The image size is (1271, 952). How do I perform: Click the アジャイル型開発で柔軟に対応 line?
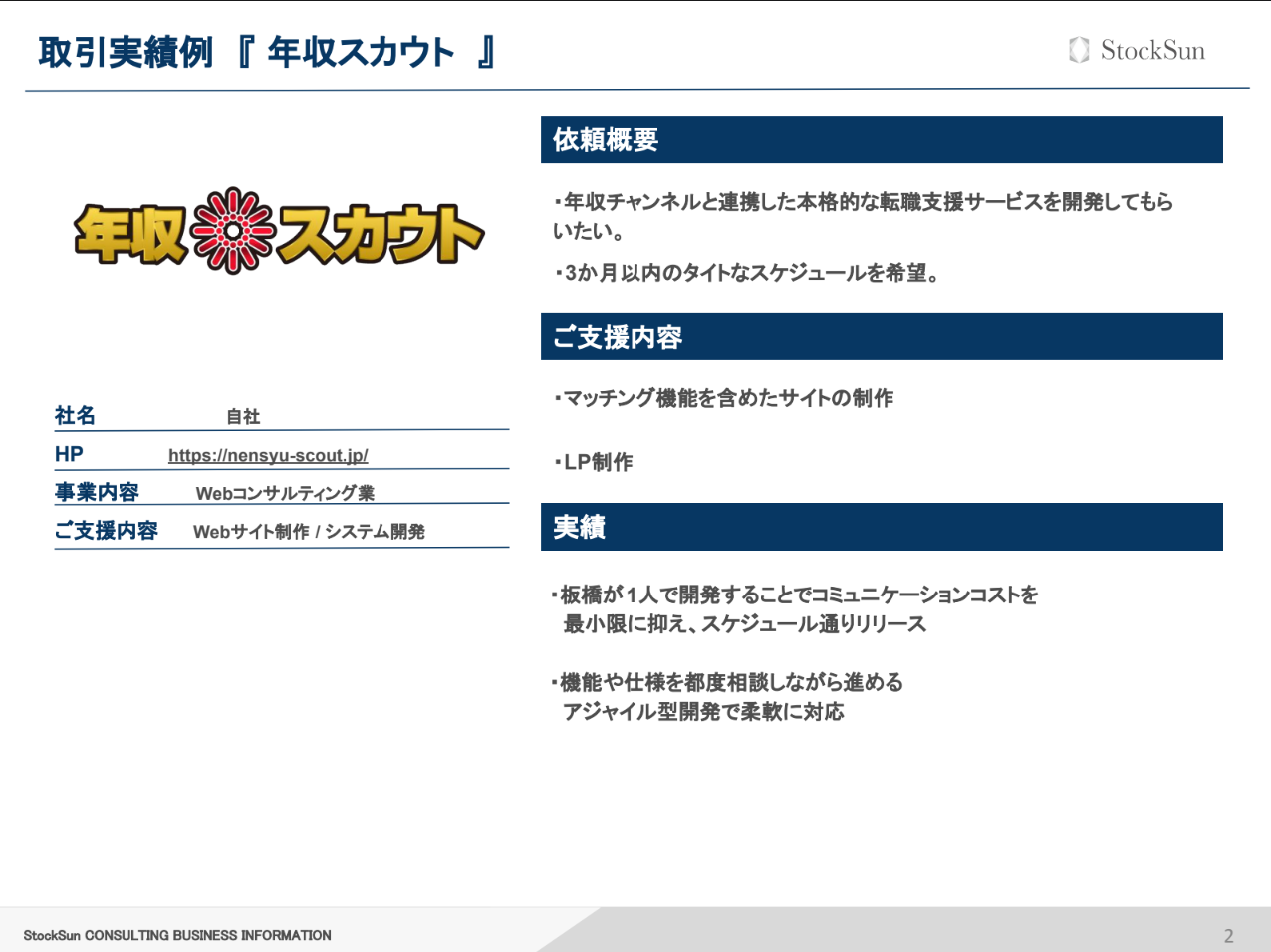click(x=703, y=712)
